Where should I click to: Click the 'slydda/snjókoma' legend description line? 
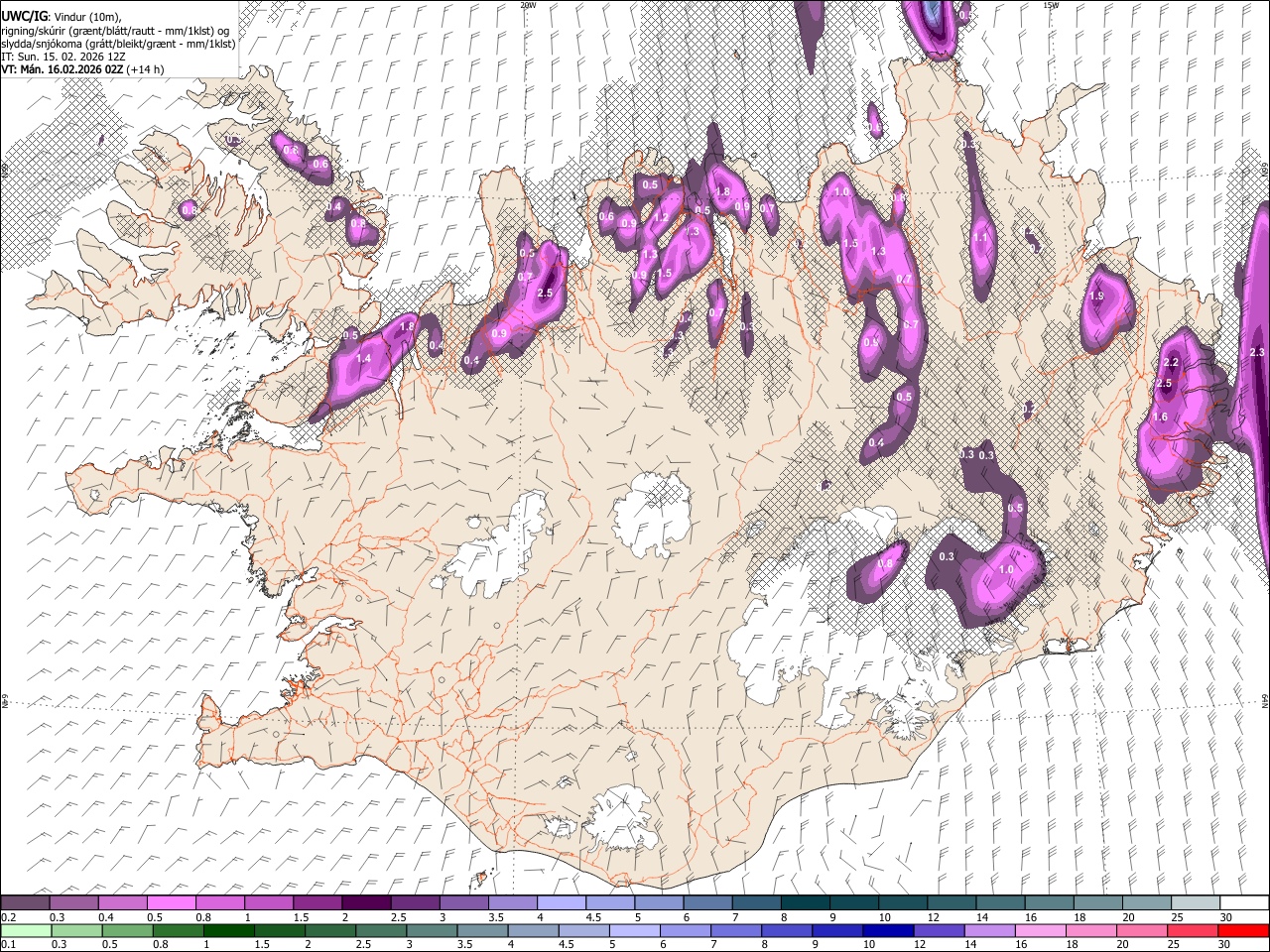coord(118,44)
